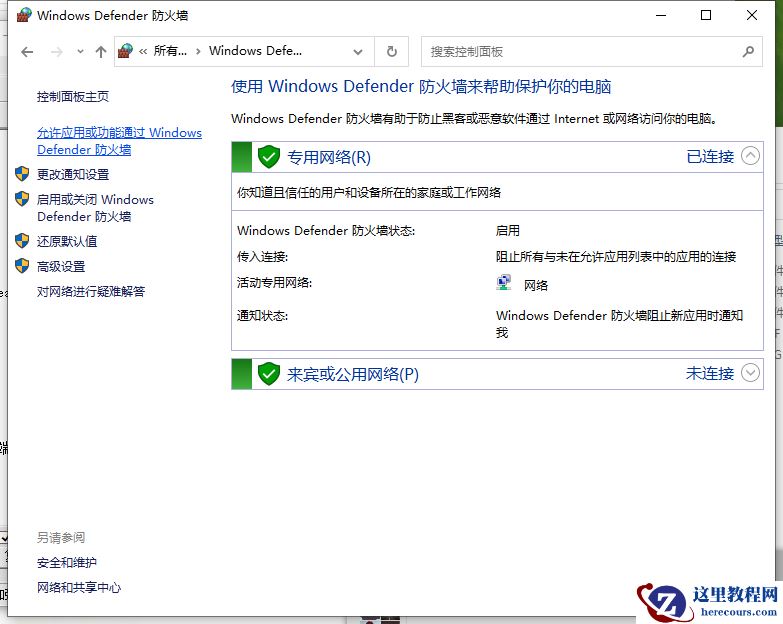Image resolution: width=783 pixels, height=624 pixels.
Task: Open 网络和共享中心 link
Action: pos(79,588)
